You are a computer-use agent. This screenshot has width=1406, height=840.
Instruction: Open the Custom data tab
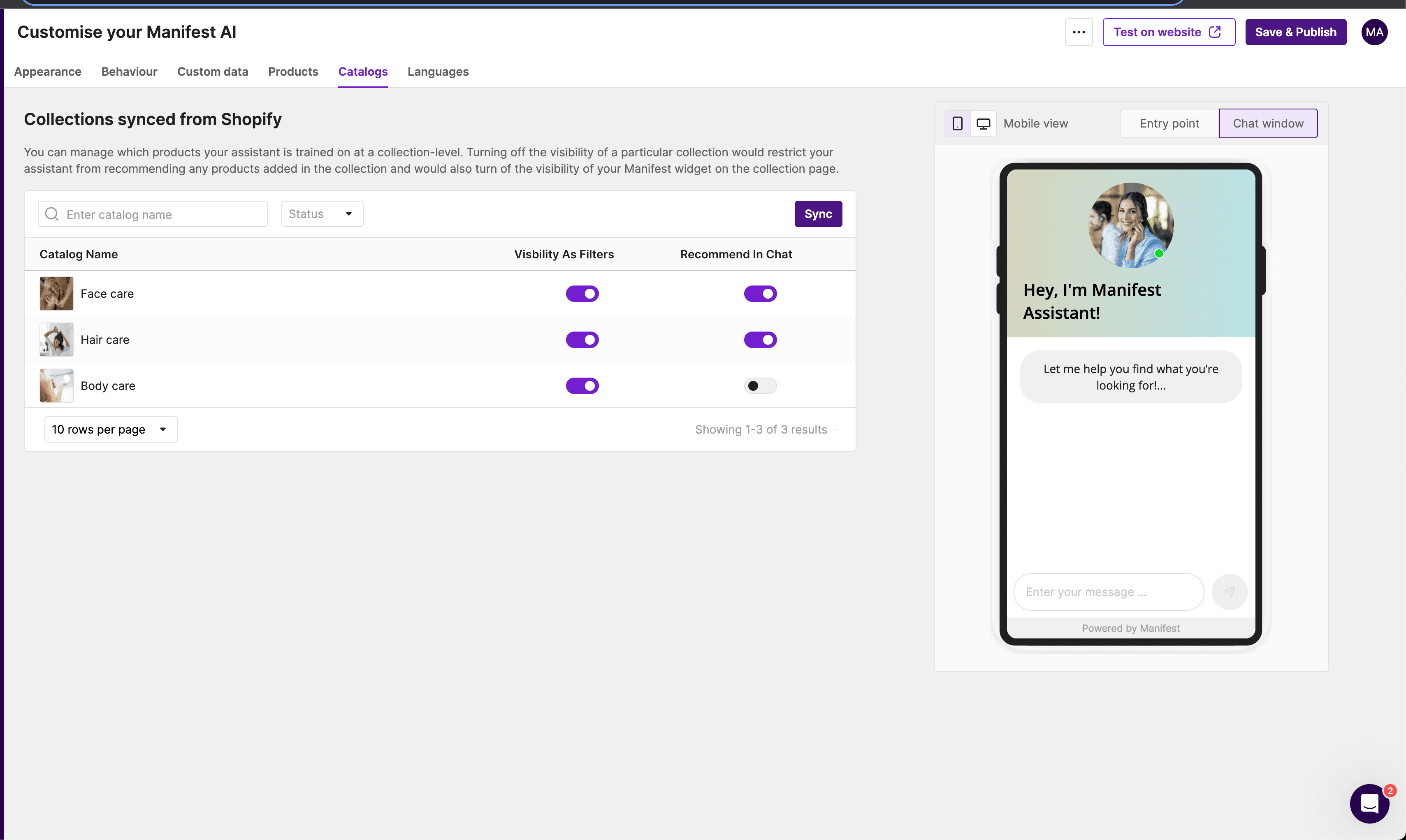coord(213,72)
